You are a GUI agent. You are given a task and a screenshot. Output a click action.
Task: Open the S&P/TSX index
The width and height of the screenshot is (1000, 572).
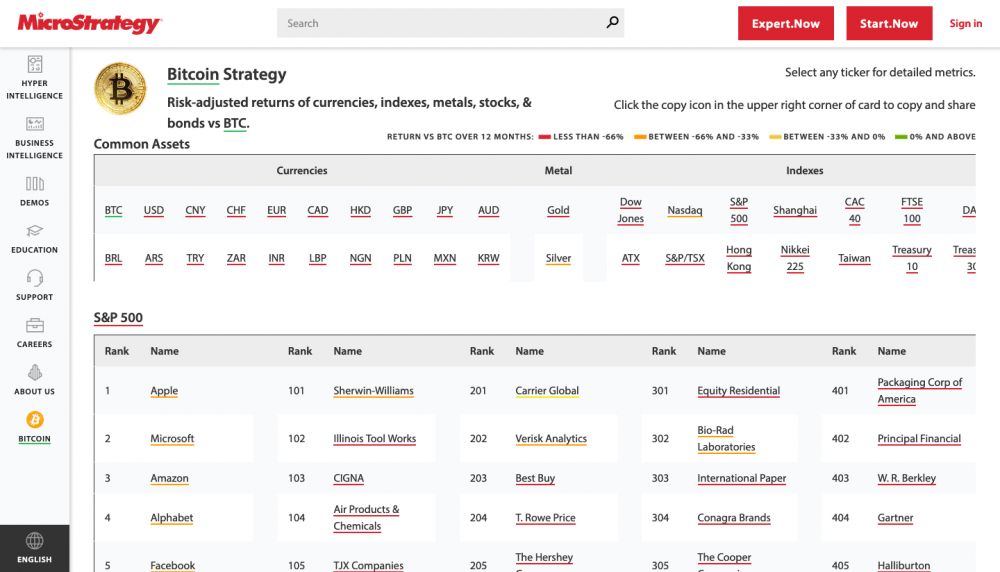coord(685,258)
